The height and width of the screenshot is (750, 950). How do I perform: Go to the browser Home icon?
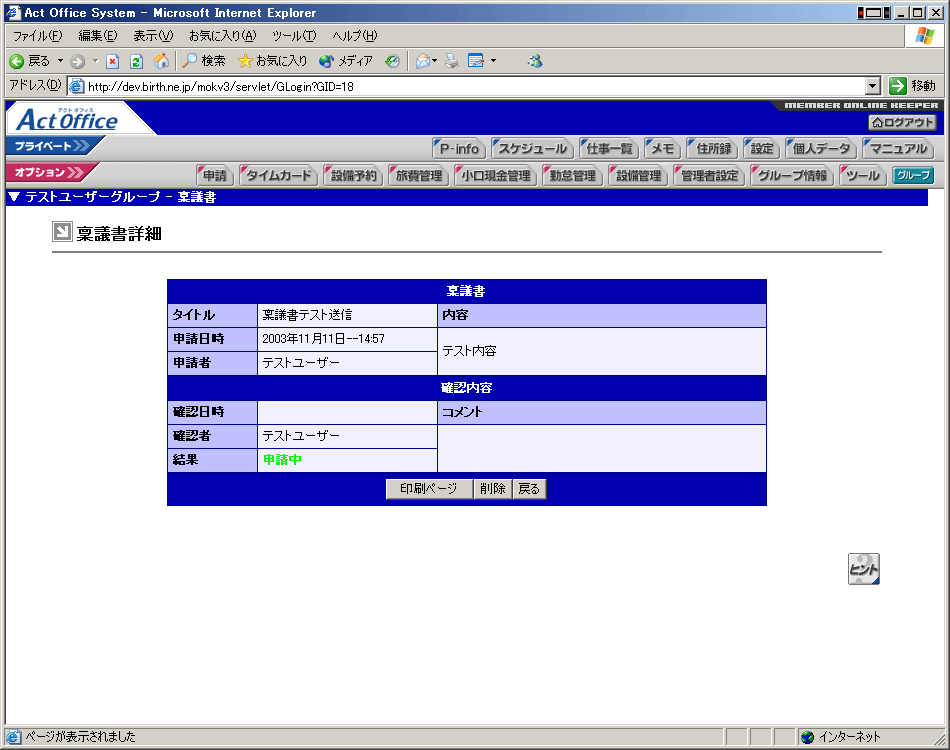coord(161,61)
